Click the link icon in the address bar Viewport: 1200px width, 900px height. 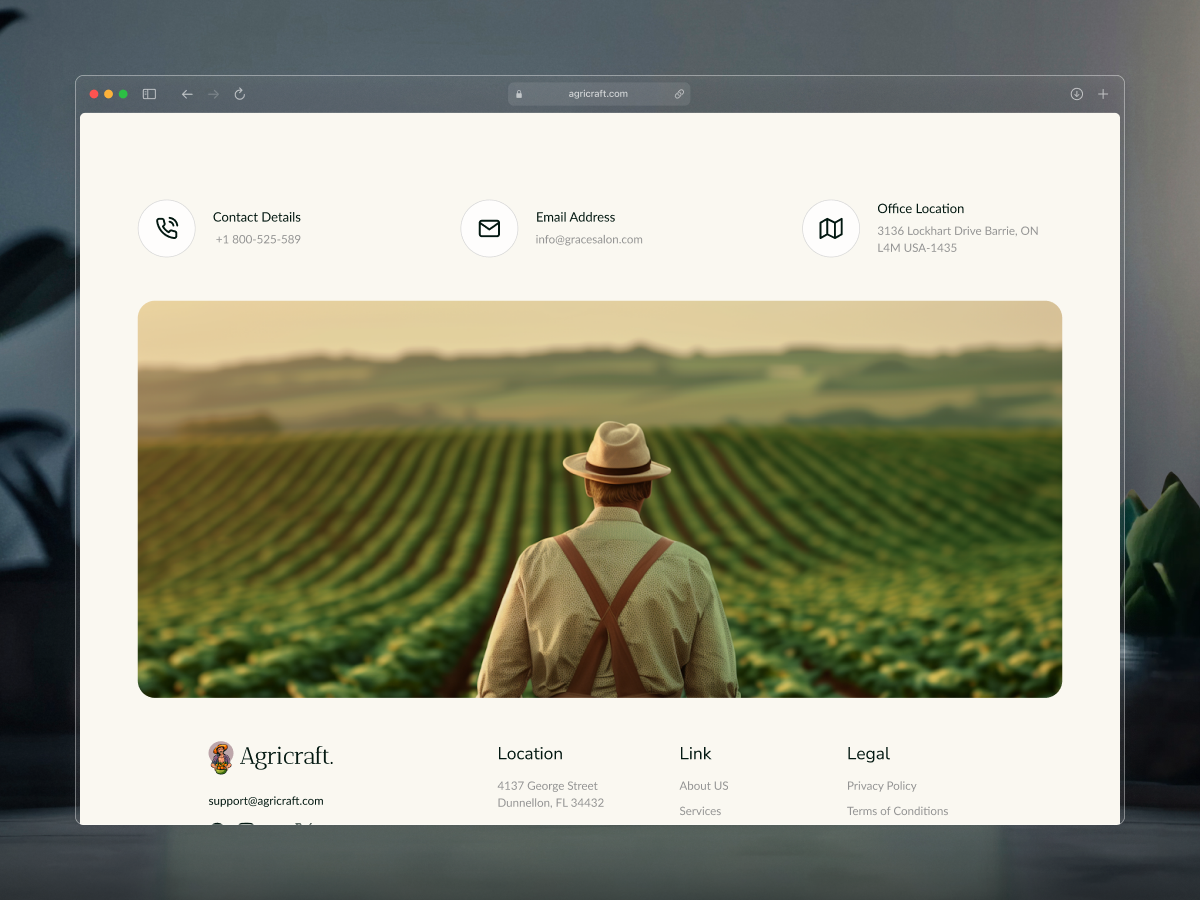coord(680,93)
